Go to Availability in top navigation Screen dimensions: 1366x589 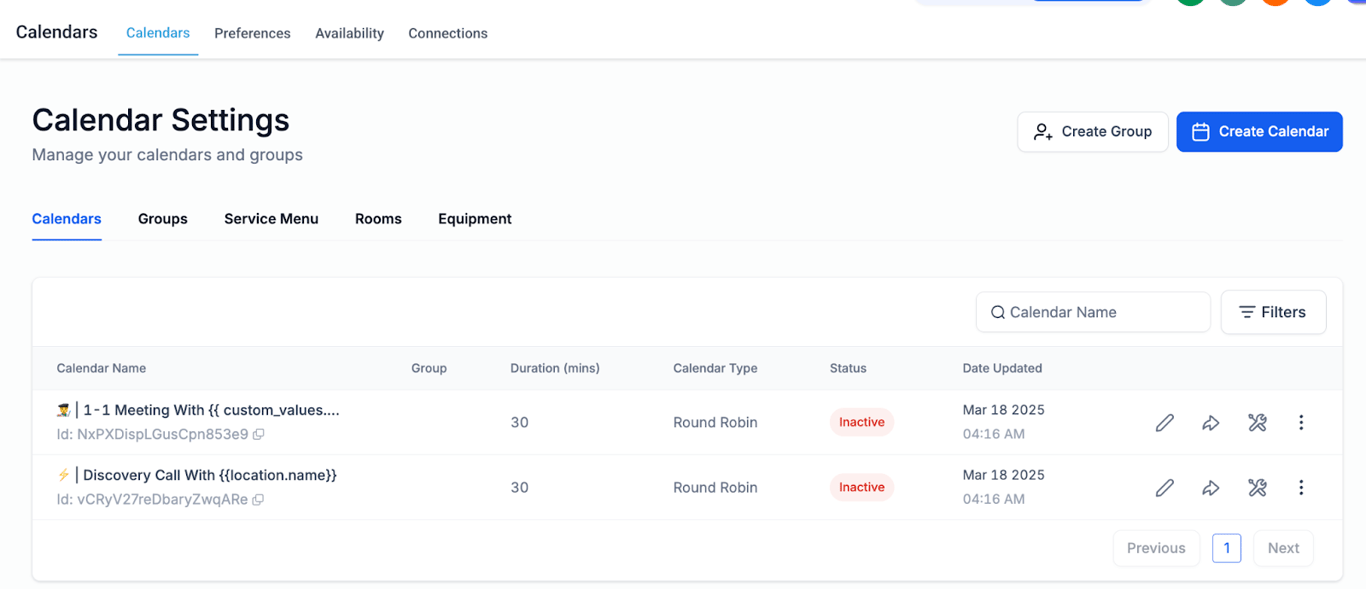coord(349,33)
